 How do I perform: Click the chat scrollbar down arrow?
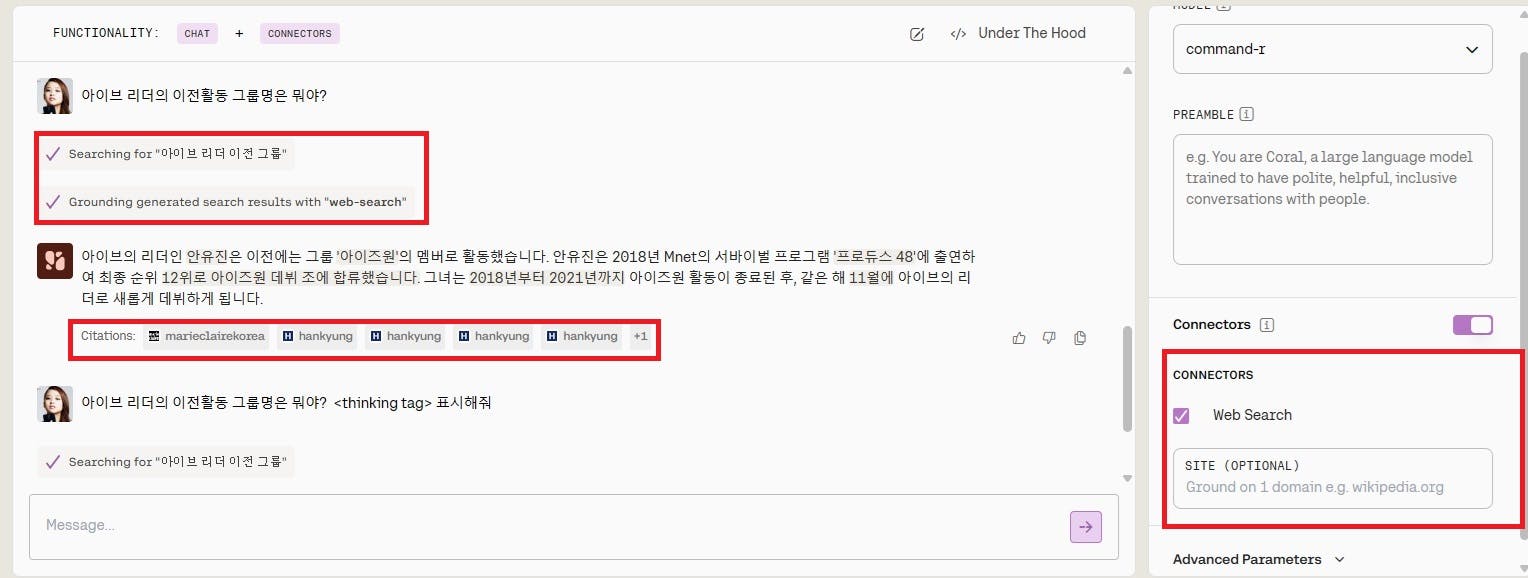coord(1127,478)
